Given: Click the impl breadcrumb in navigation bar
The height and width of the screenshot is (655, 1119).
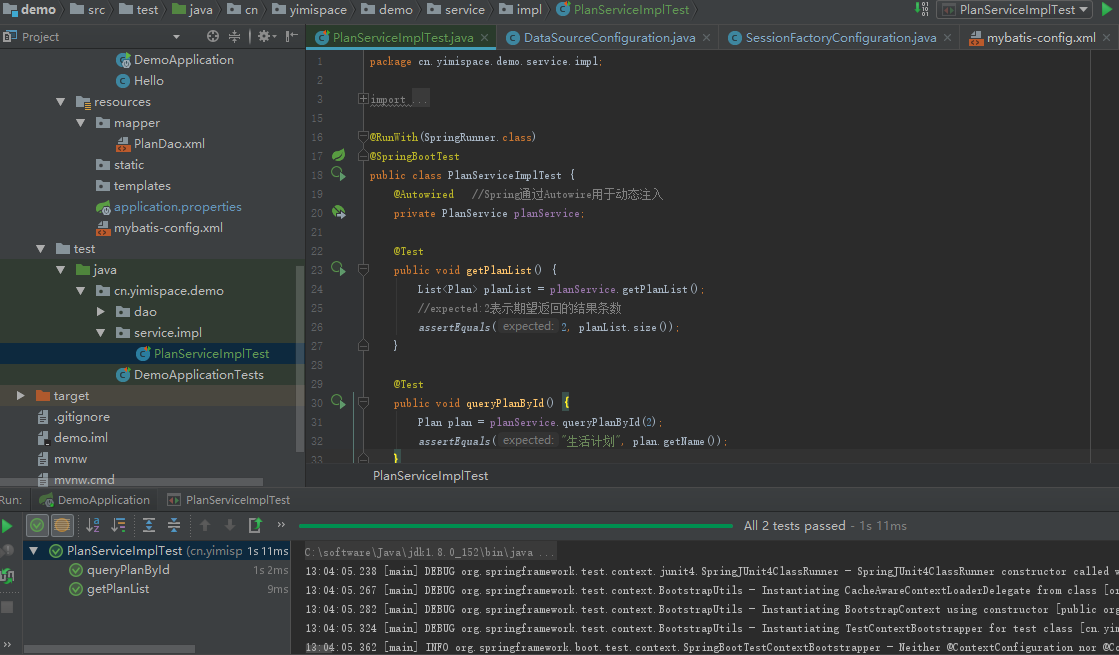Looking at the screenshot, I should pos(520,9).
